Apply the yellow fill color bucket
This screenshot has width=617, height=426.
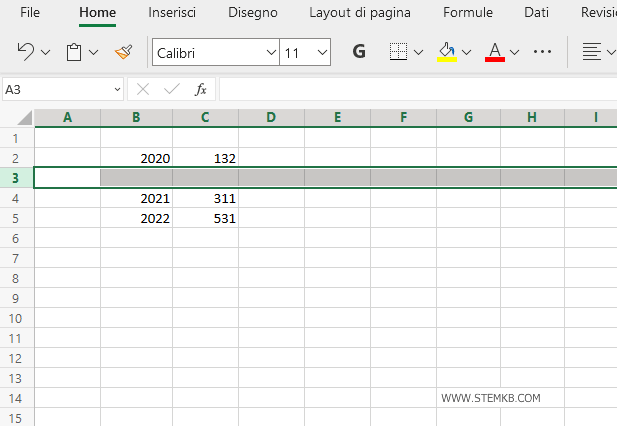(447, 52)
